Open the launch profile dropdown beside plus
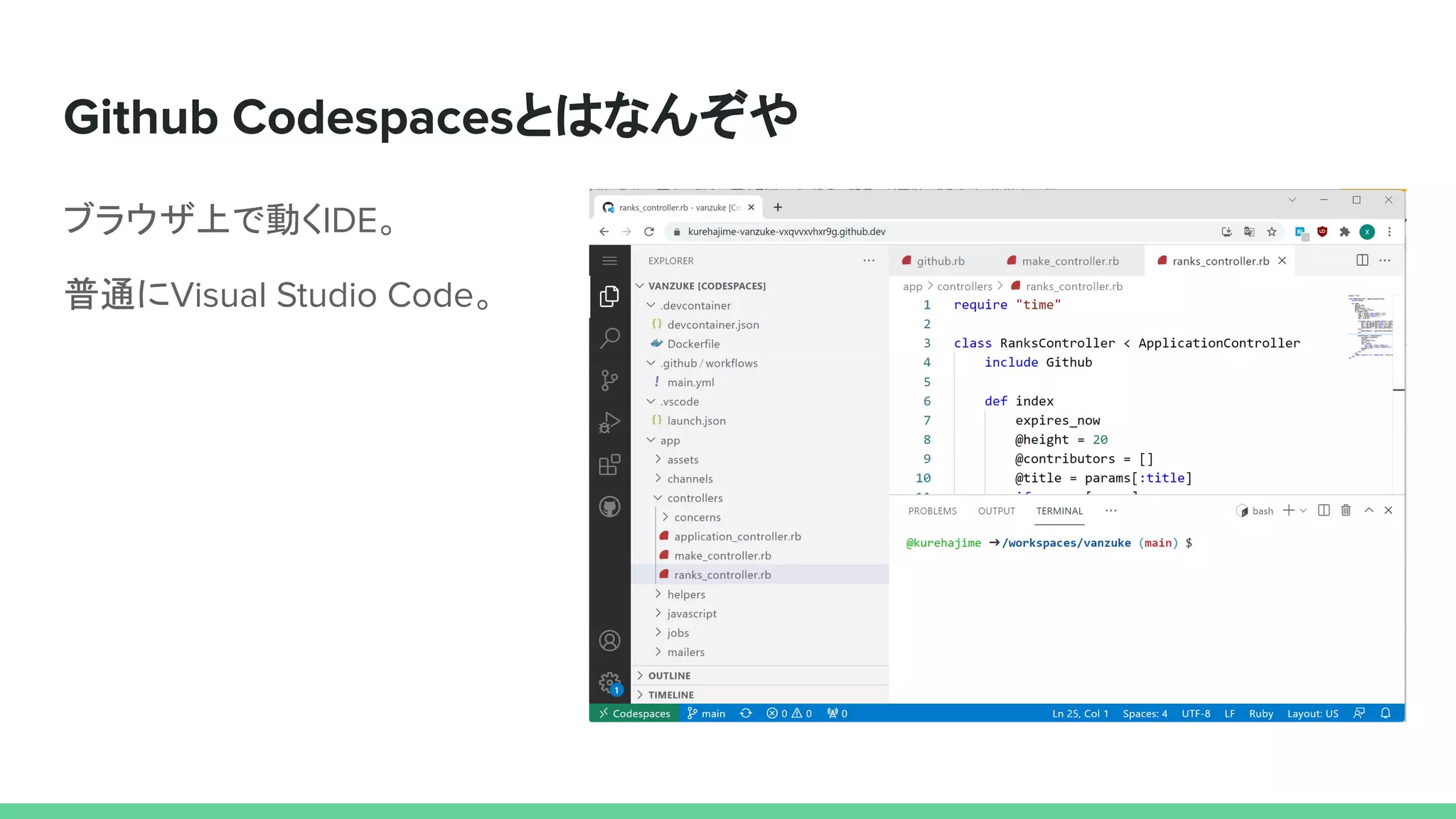The width and height of the screenshot is (1456, 819). [1303, 510]
